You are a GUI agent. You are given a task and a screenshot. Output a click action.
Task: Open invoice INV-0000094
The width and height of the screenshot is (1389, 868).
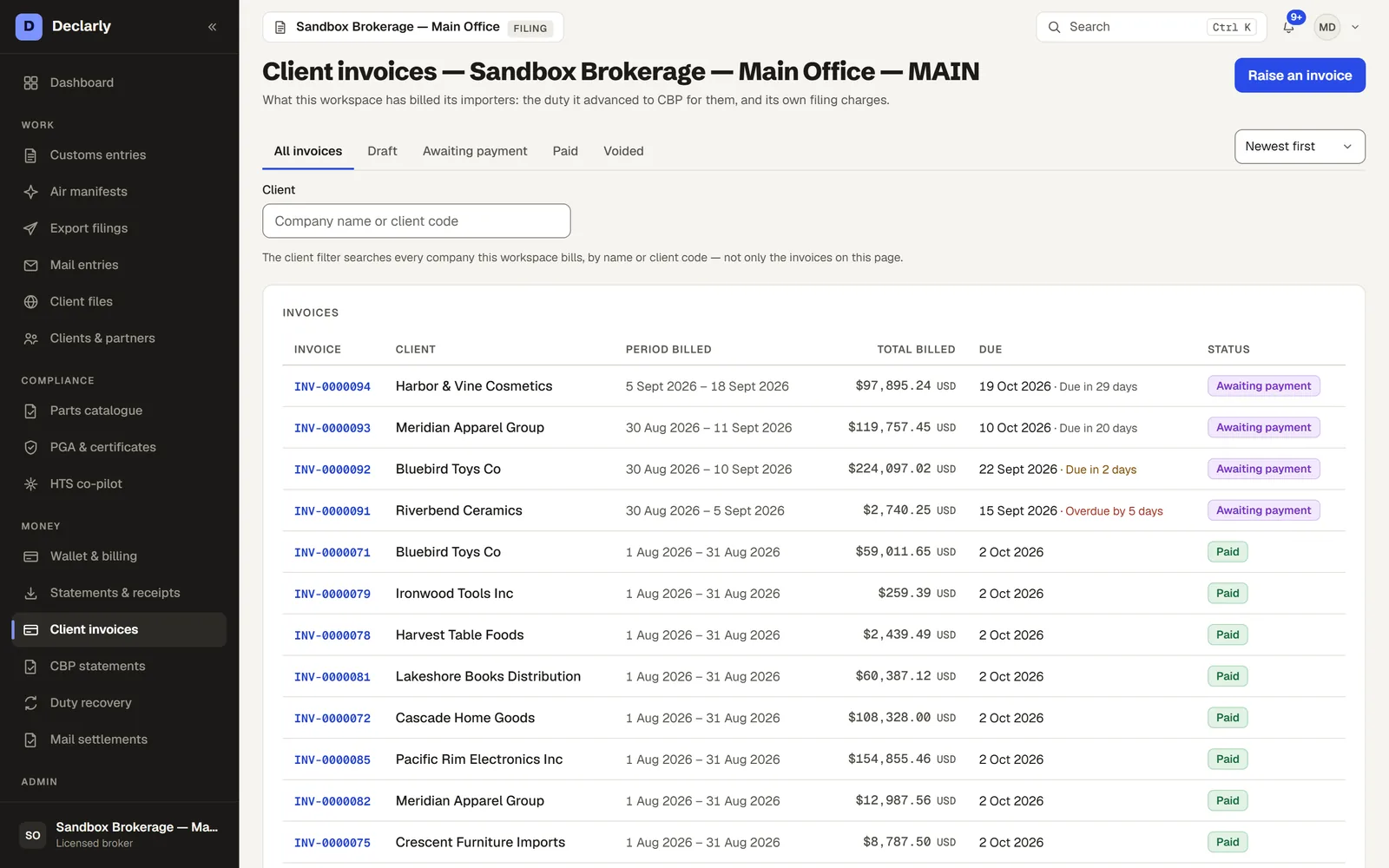pos(332,386)
